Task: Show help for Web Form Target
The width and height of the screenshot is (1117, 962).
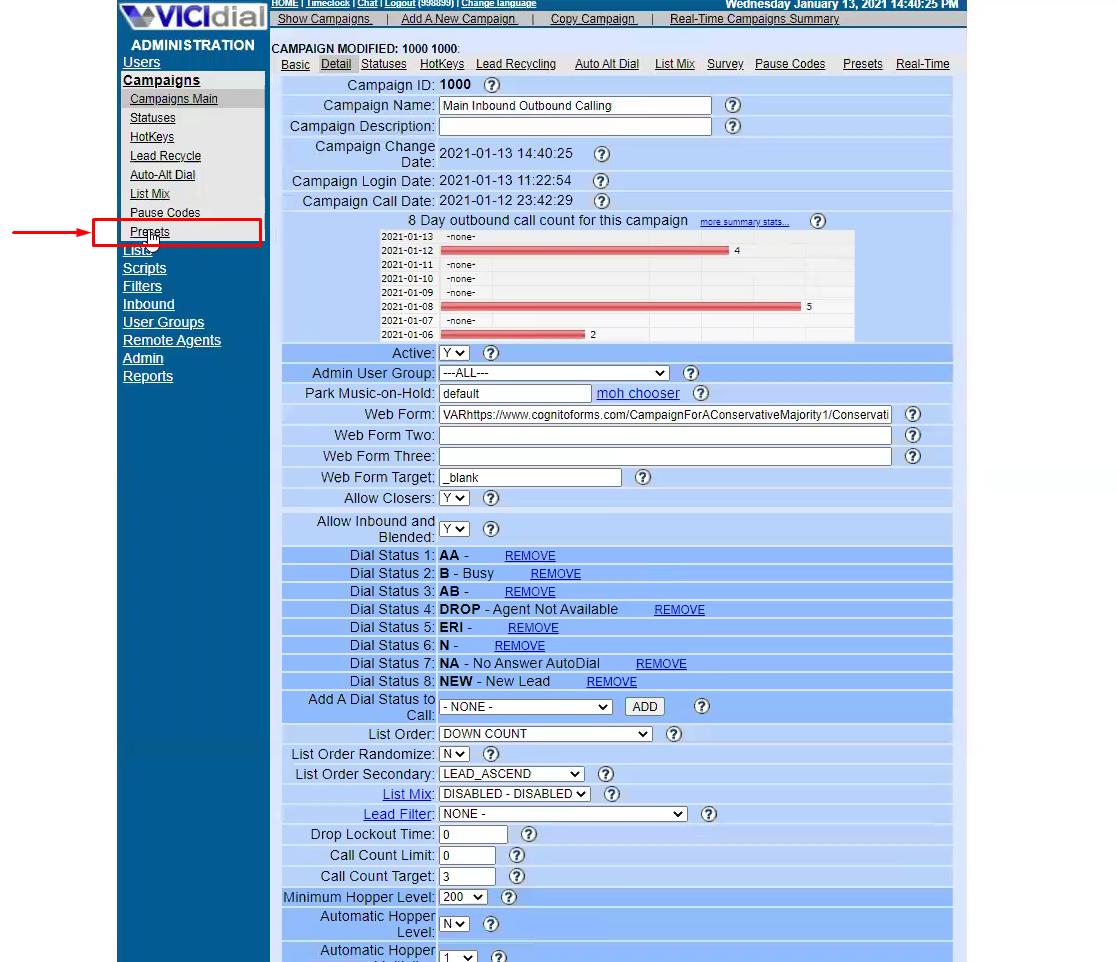Action: tap(643, 477)
